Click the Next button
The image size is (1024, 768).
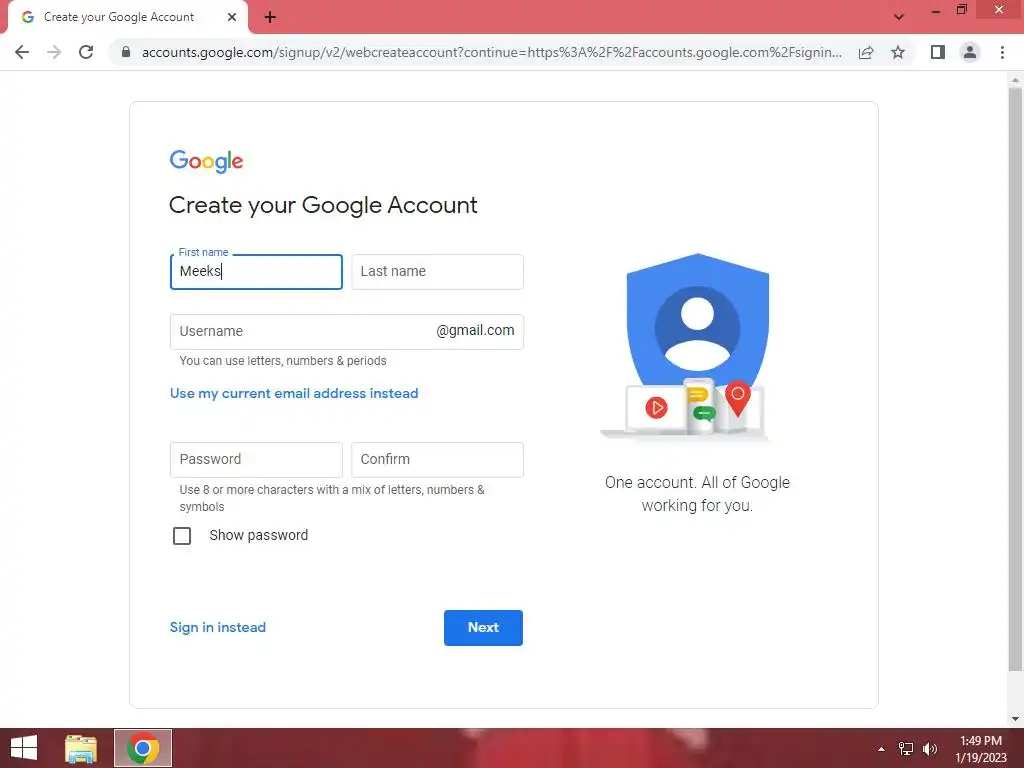(483, 628)
